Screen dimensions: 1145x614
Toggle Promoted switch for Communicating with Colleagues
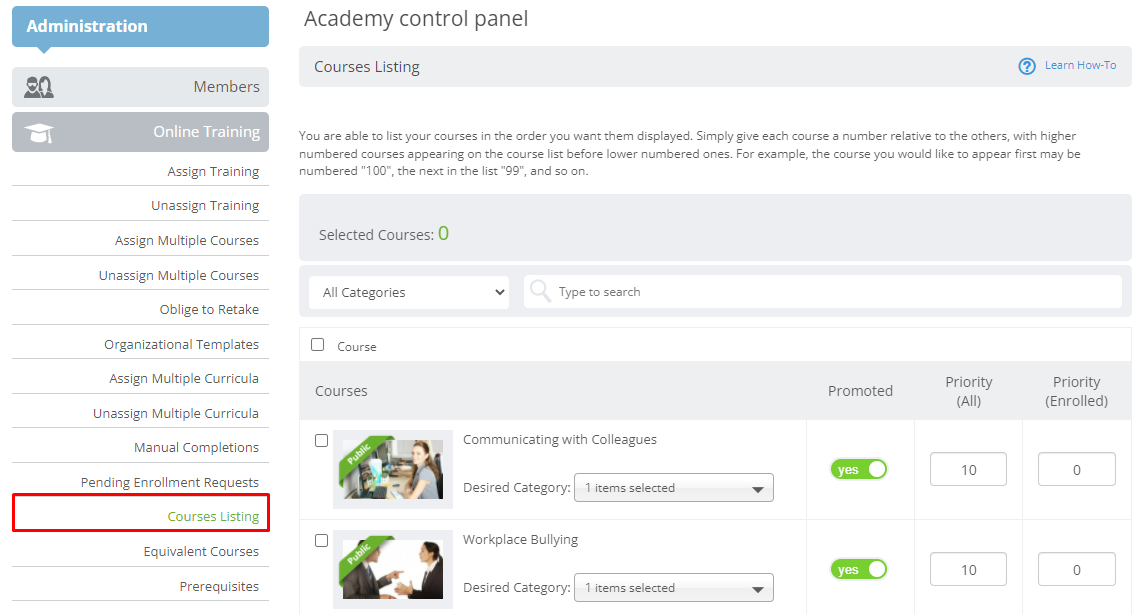point(859,469)
